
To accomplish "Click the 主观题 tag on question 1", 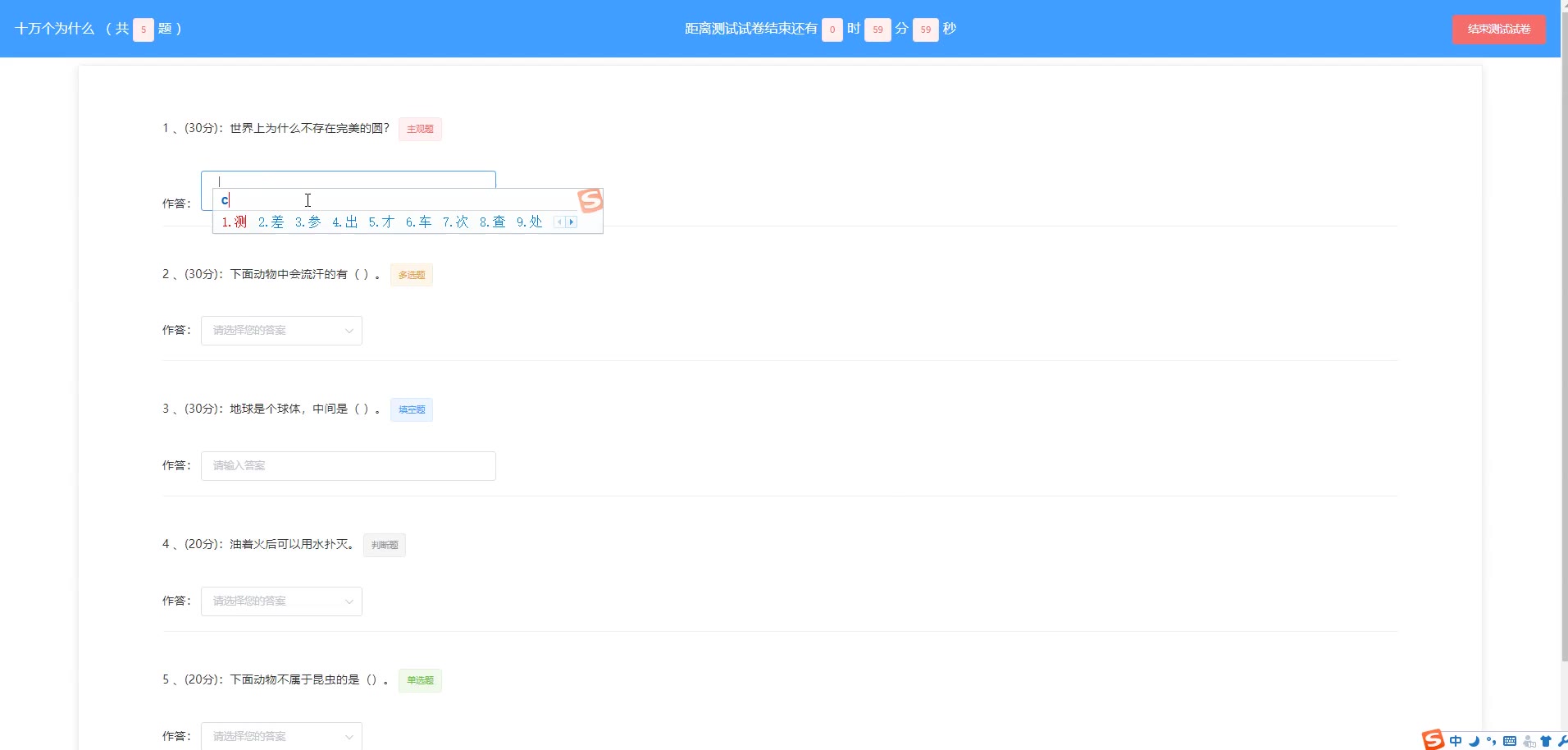I will (420, 129).
